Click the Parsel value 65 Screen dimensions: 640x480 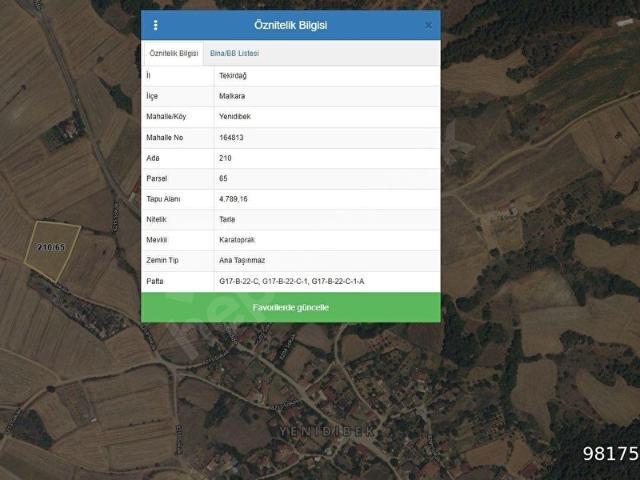(223, 178)
